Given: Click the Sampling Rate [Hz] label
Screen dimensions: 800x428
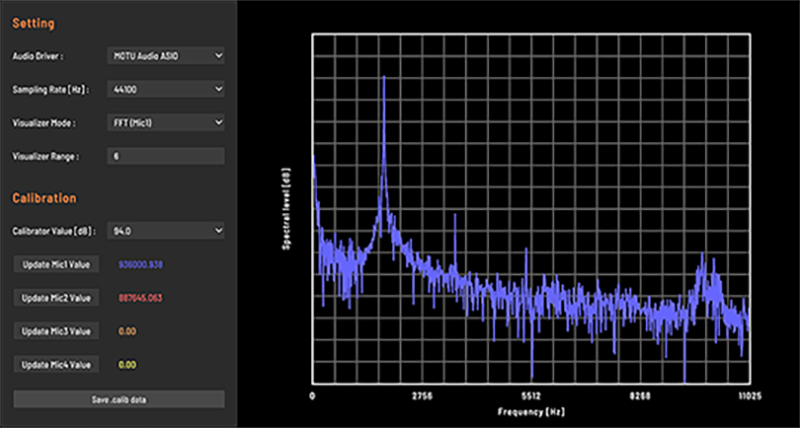Looking at the screenshot, I should 51,89.
